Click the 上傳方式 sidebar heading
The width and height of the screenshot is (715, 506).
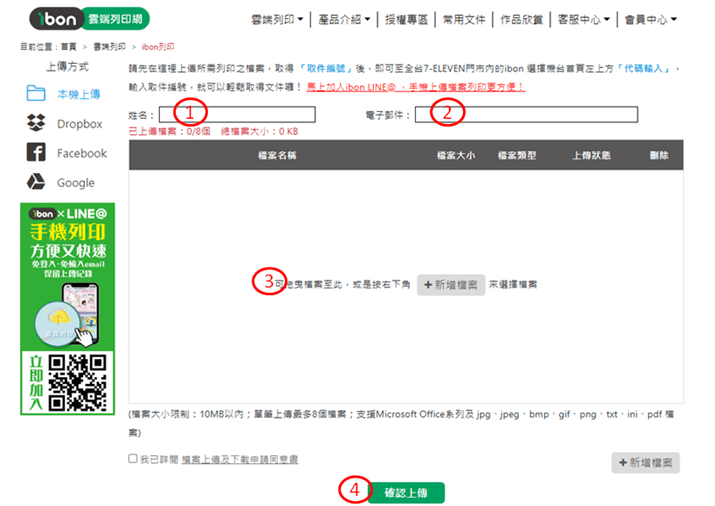[x=67, y=67]
